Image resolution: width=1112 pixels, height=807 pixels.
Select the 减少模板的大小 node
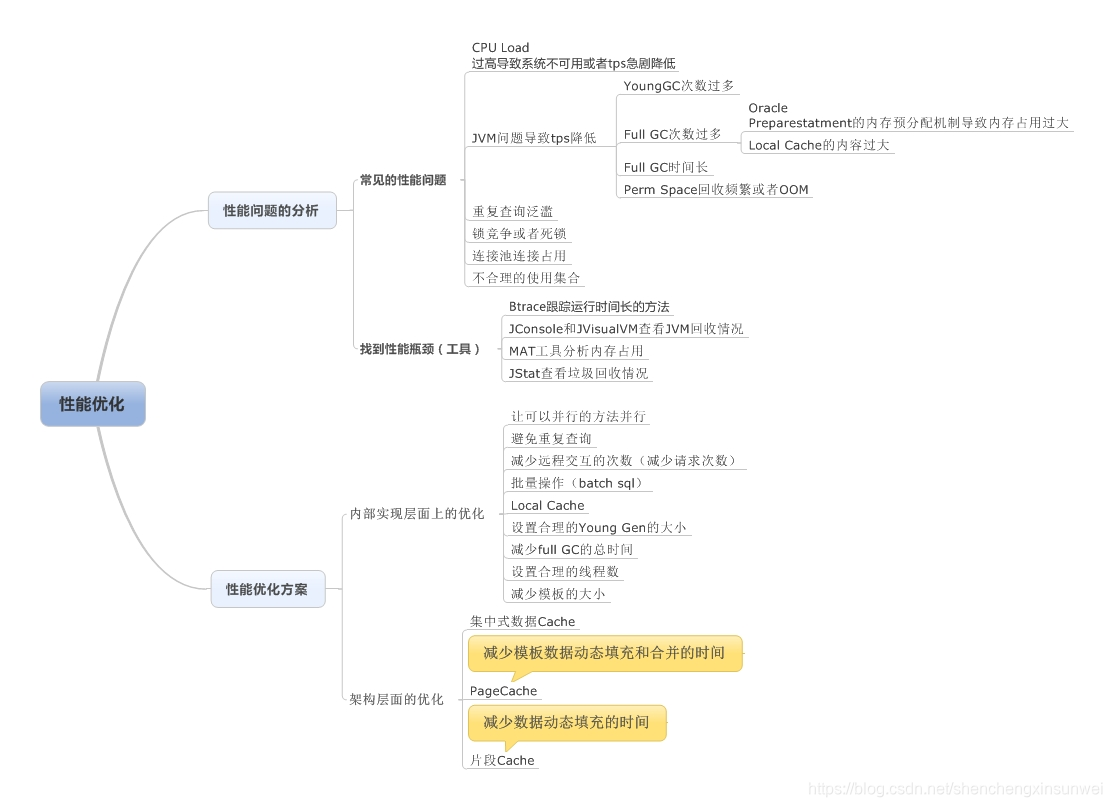[x=558, y=594]
